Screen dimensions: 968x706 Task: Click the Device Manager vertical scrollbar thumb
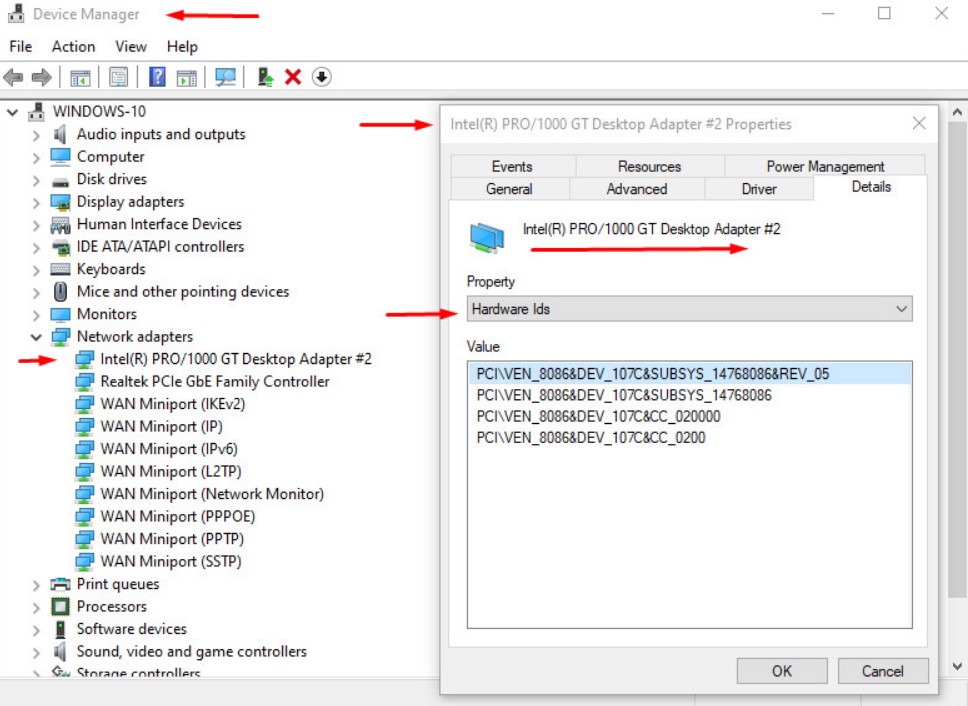pos(958,360)
